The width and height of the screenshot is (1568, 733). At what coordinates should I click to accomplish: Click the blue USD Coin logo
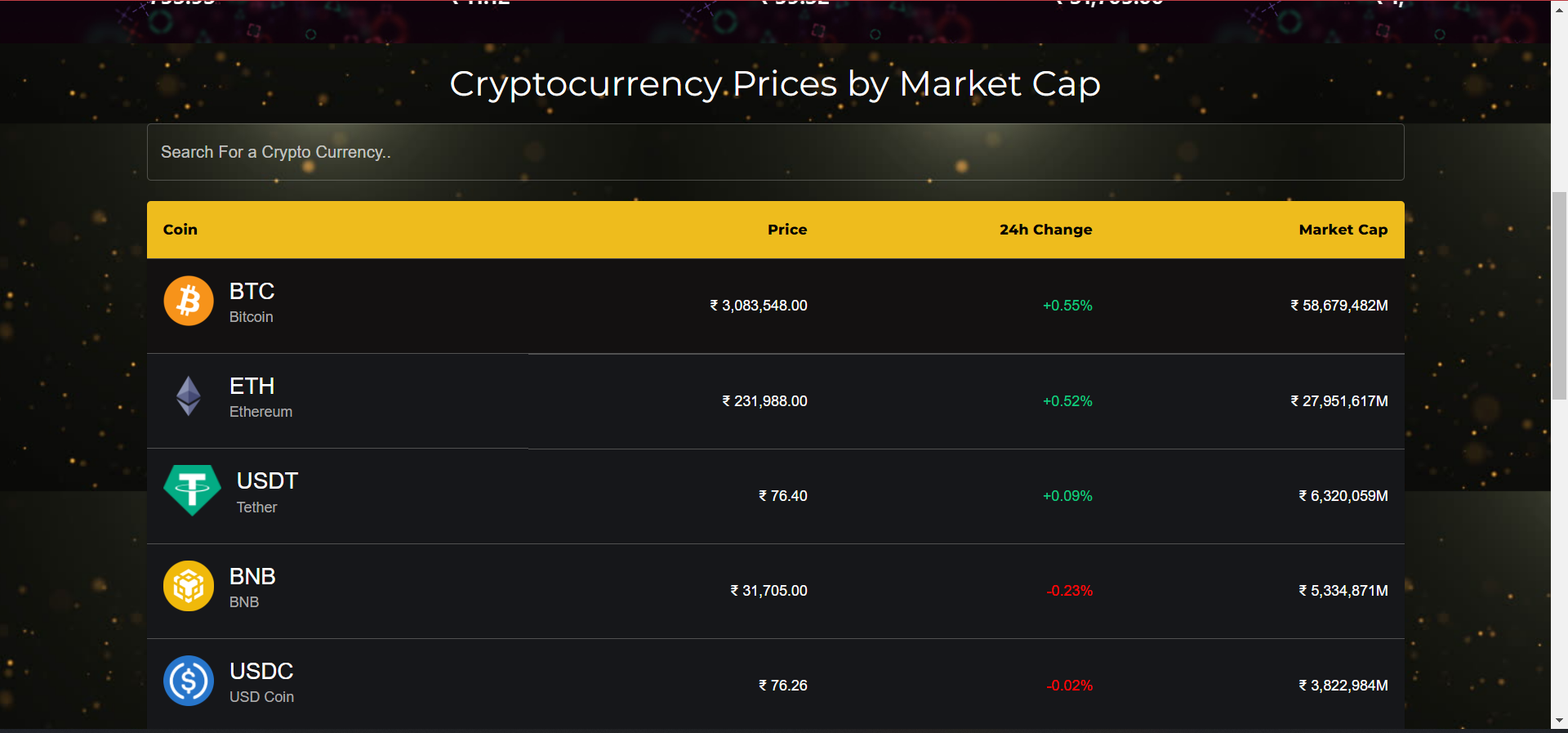click(189, 681)
